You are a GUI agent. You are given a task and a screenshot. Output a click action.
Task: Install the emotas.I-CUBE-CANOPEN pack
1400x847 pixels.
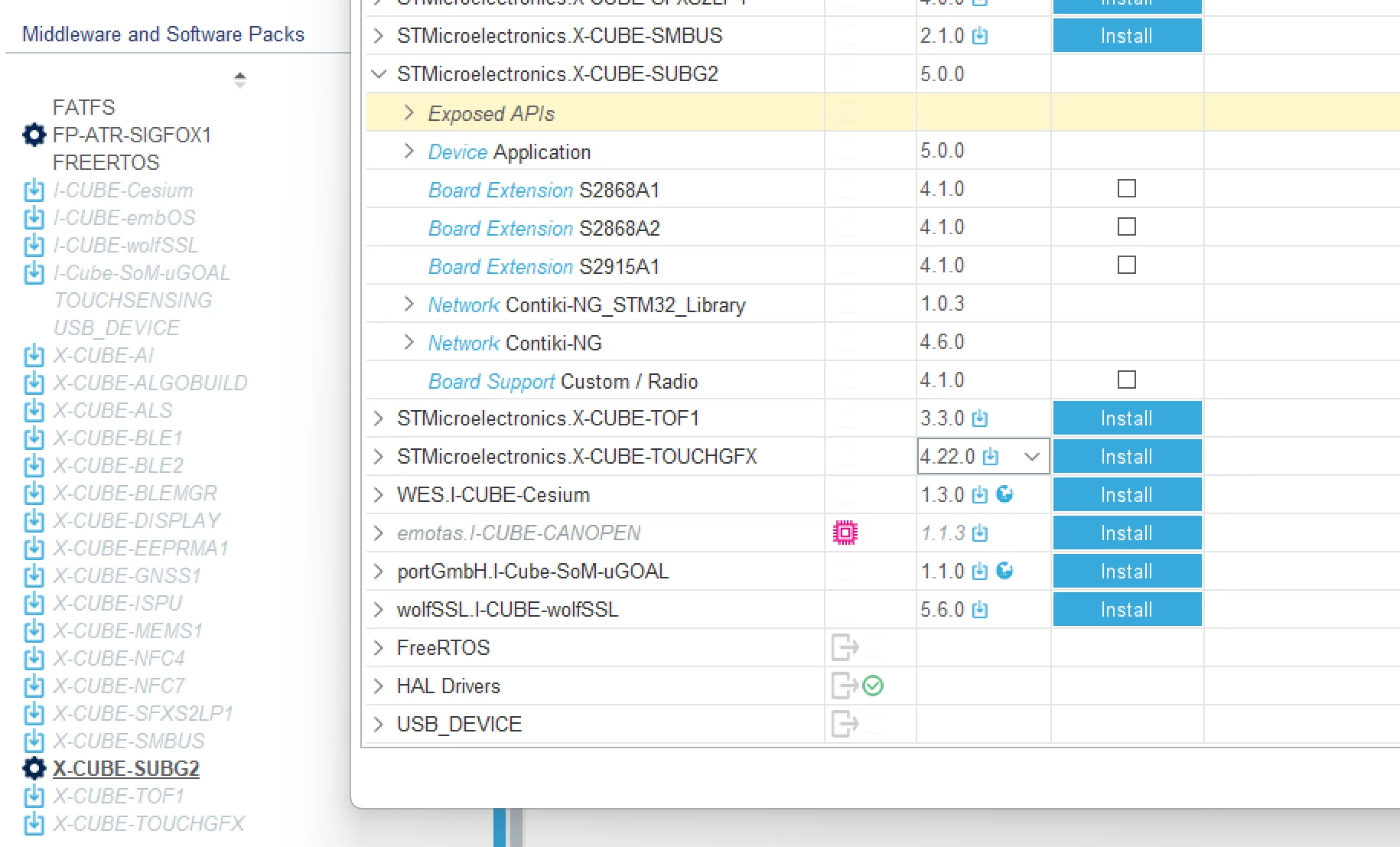[1127, 533]
